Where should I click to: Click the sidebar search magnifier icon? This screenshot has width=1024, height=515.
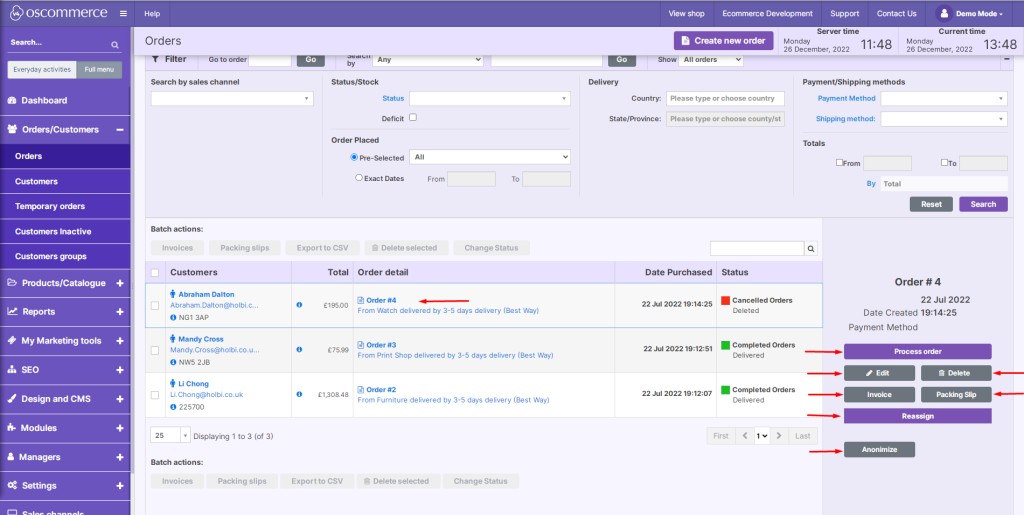[x=115, y=44]
